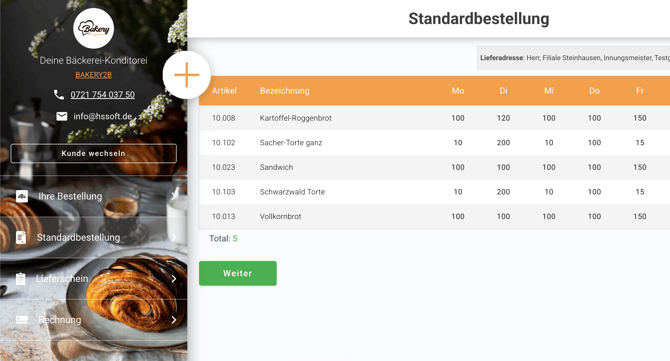Open the BAKERY2B link
The image size is (670, 361).
94,75
